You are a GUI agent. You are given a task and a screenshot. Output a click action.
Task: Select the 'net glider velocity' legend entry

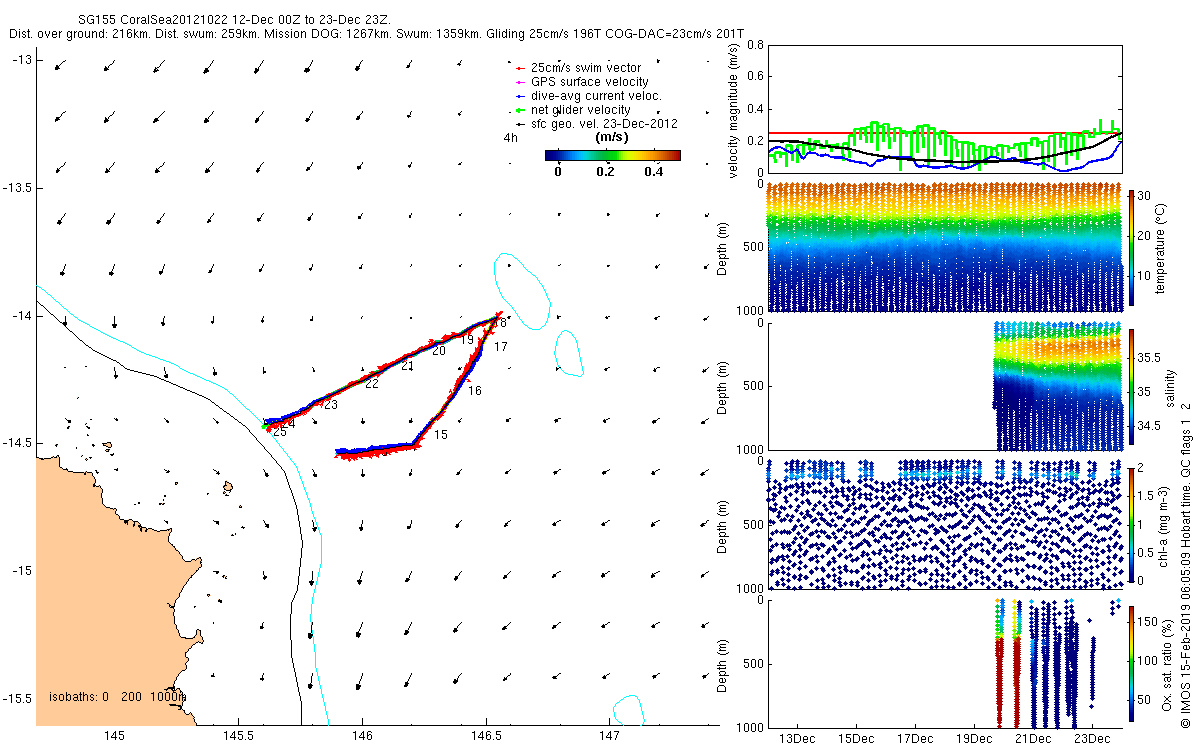point(573,110)
